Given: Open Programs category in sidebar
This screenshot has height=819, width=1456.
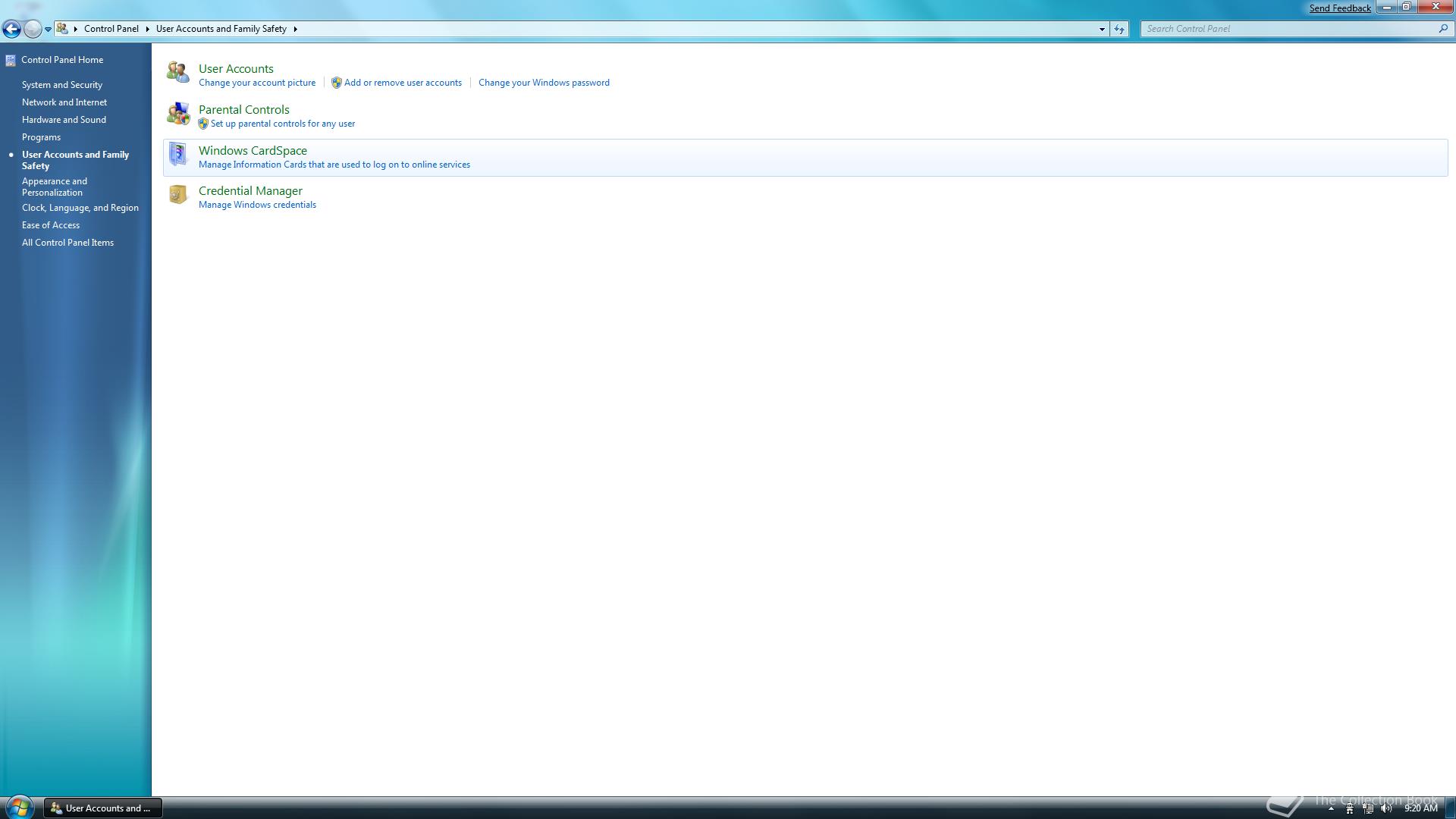Looking at the screenshot, I should coord(41,137).
